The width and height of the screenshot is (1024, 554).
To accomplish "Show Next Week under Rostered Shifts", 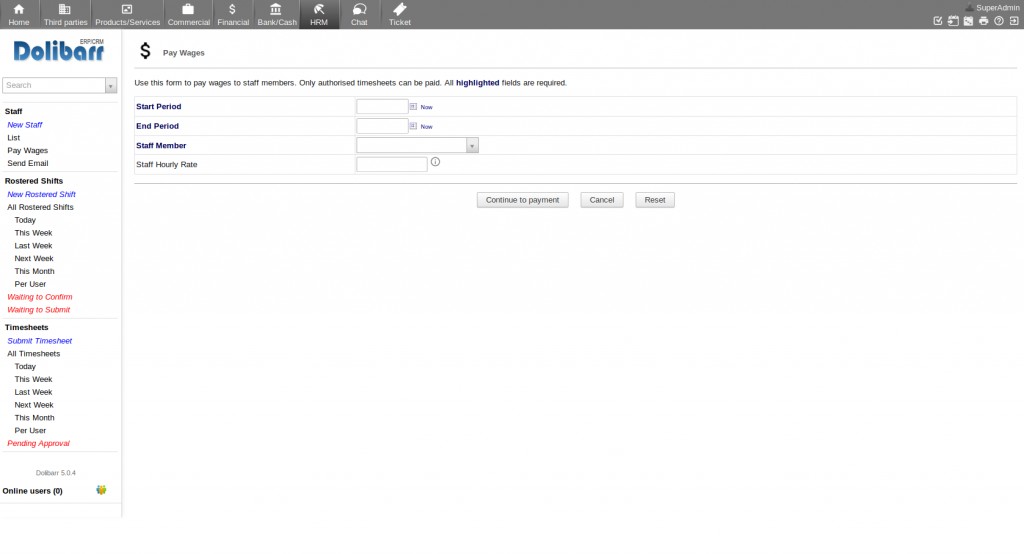I will [x=34, y=259].
